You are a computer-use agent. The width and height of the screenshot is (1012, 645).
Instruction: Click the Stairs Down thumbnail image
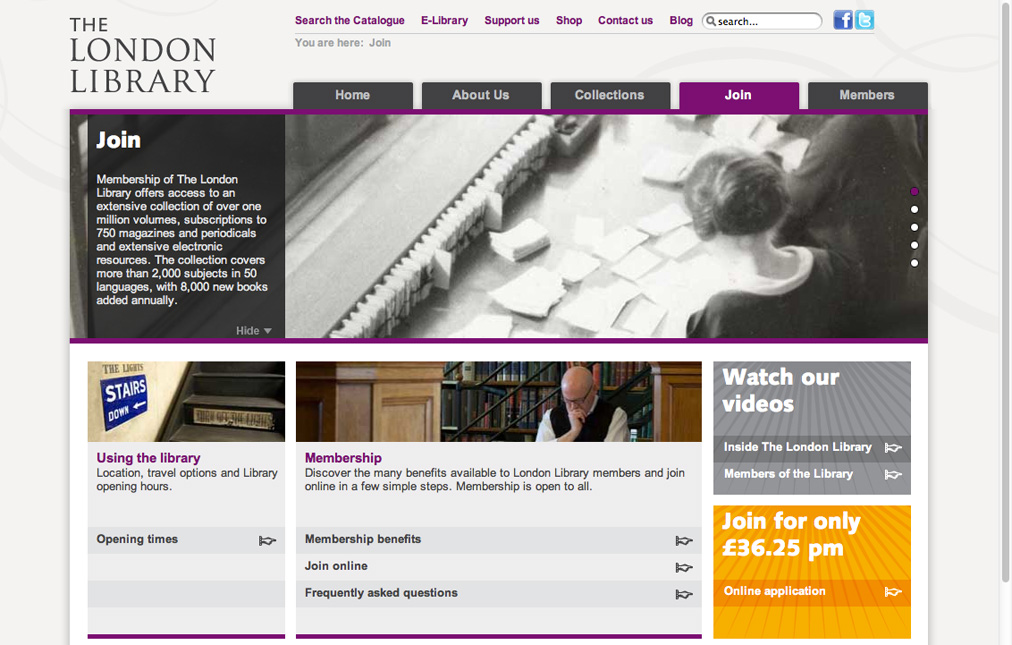[x=187, y=402]
